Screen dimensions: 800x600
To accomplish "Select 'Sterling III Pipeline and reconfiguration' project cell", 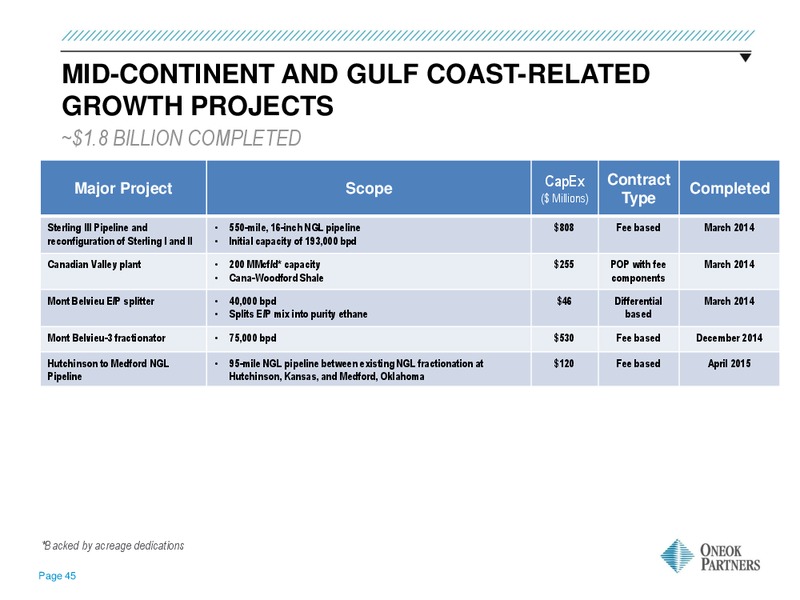I will coord(123,234).
